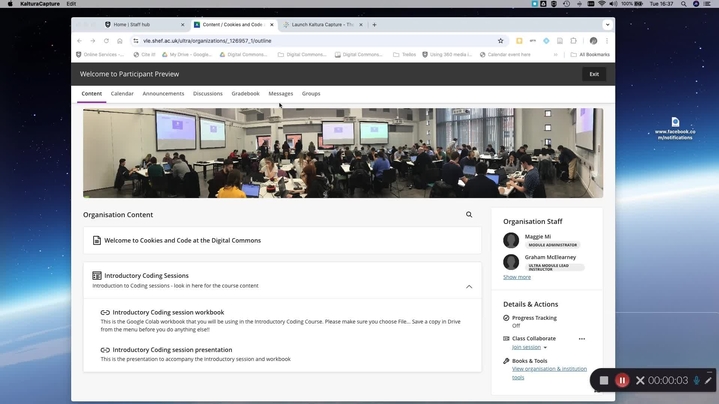This screenshot has height=404, width=719.
Task: Open the Groups tab
Action: coord(311,94)
